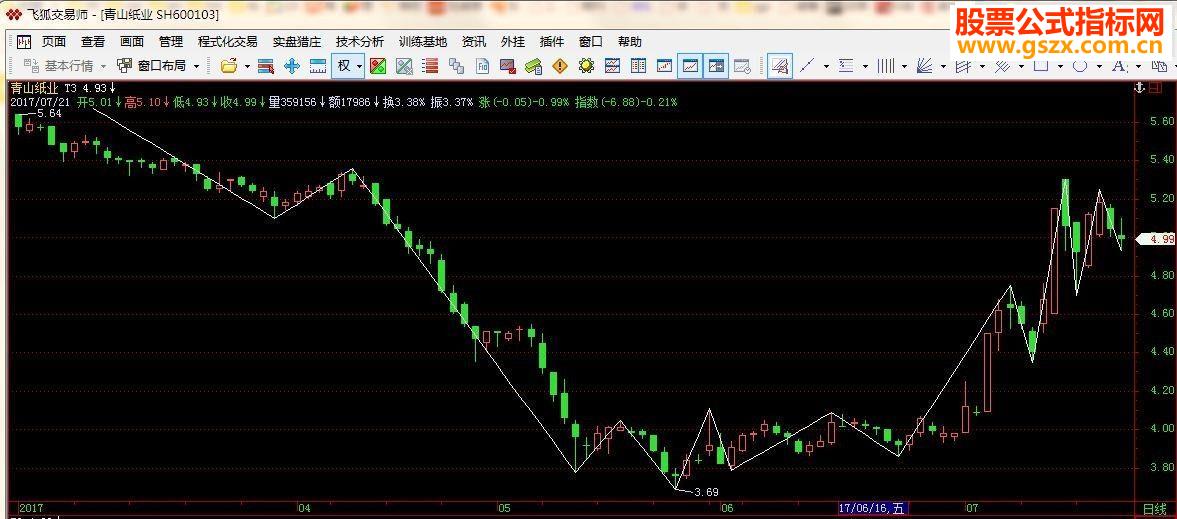This screenshot has height=519, width=1177.
Task: Click the grey percent icon
Action: [x=405, y=66]
